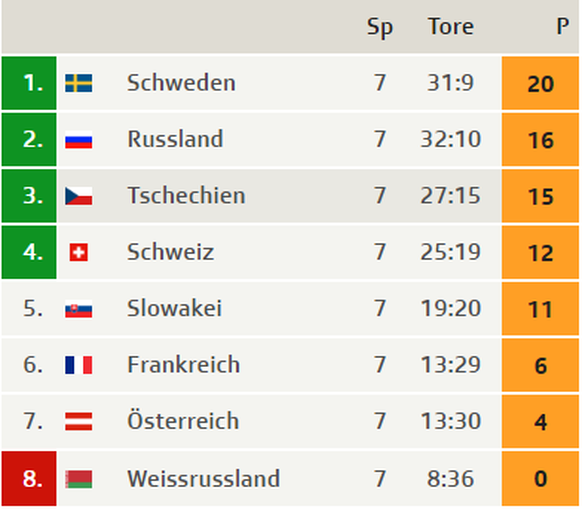The width and height of the screenshot is (582, 509).
Task: Click the Sweden flag icon
Action: (x=78, y=83)
